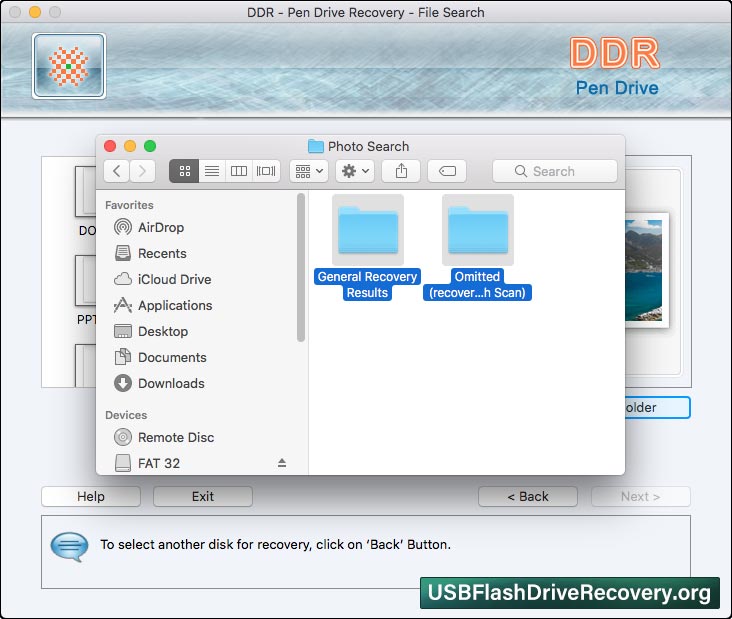Open Downloads in the sidebar
The height and width of the screenshot is (619, 732).
pos(171,383)
